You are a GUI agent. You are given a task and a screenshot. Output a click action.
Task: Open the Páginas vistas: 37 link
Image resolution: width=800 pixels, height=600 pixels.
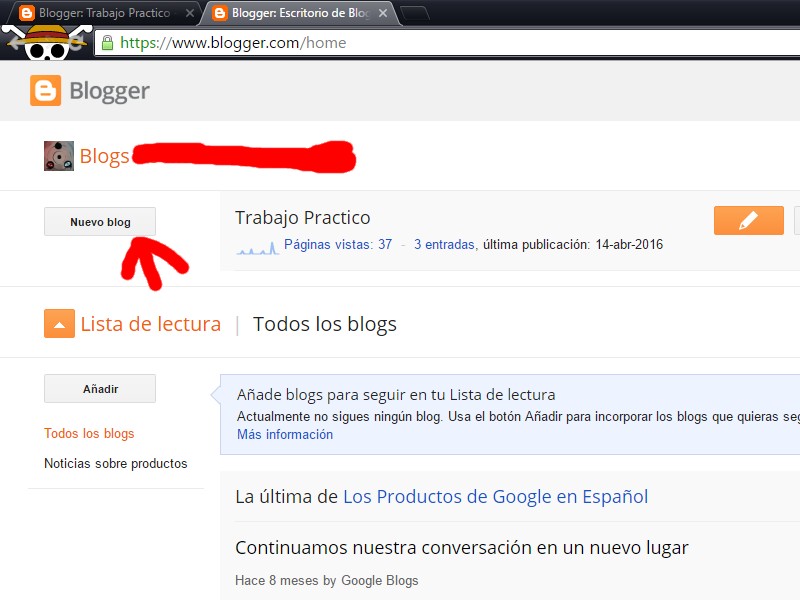tap(338, 244)
